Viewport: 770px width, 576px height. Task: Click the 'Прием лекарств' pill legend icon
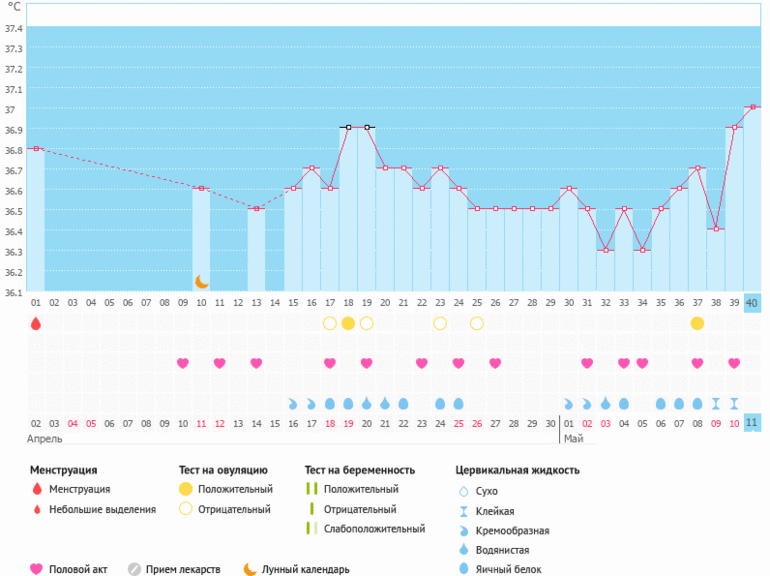tap(134, 569)
